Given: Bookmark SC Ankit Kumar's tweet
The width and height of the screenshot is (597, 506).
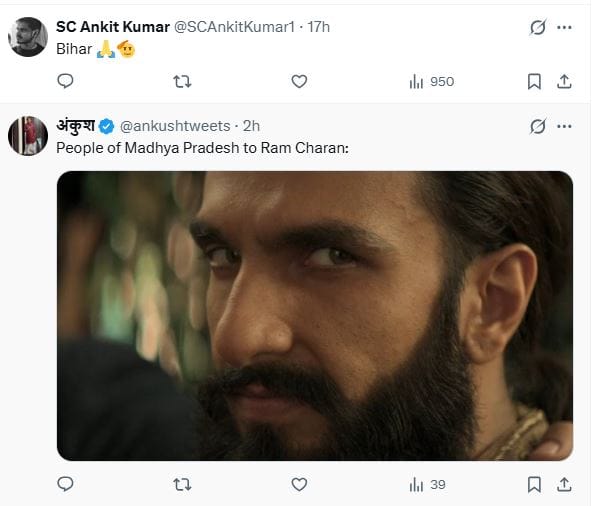Looking at the screenshot, I should click(534, 81).
